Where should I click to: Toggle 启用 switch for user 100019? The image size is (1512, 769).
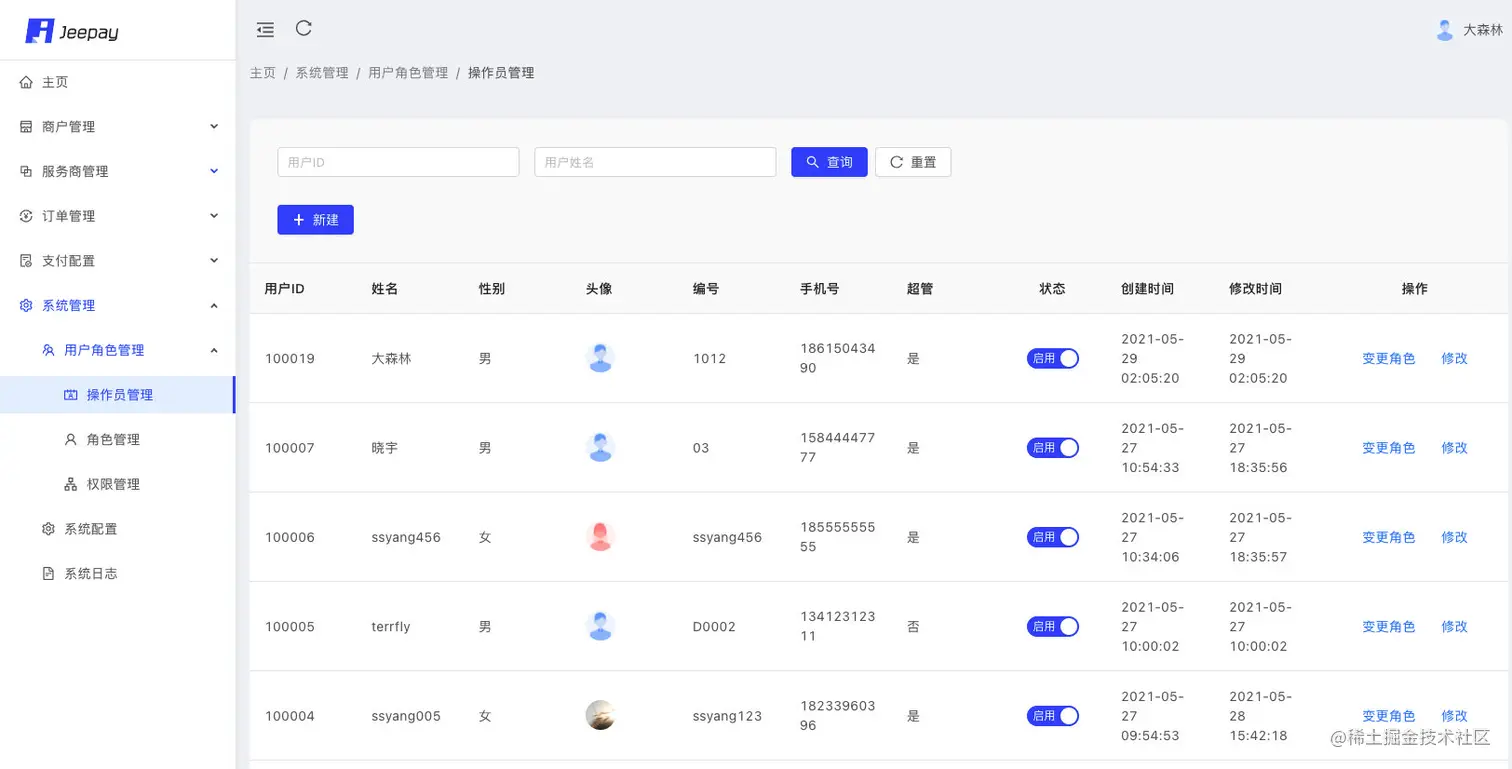[x=1053, y=358]
